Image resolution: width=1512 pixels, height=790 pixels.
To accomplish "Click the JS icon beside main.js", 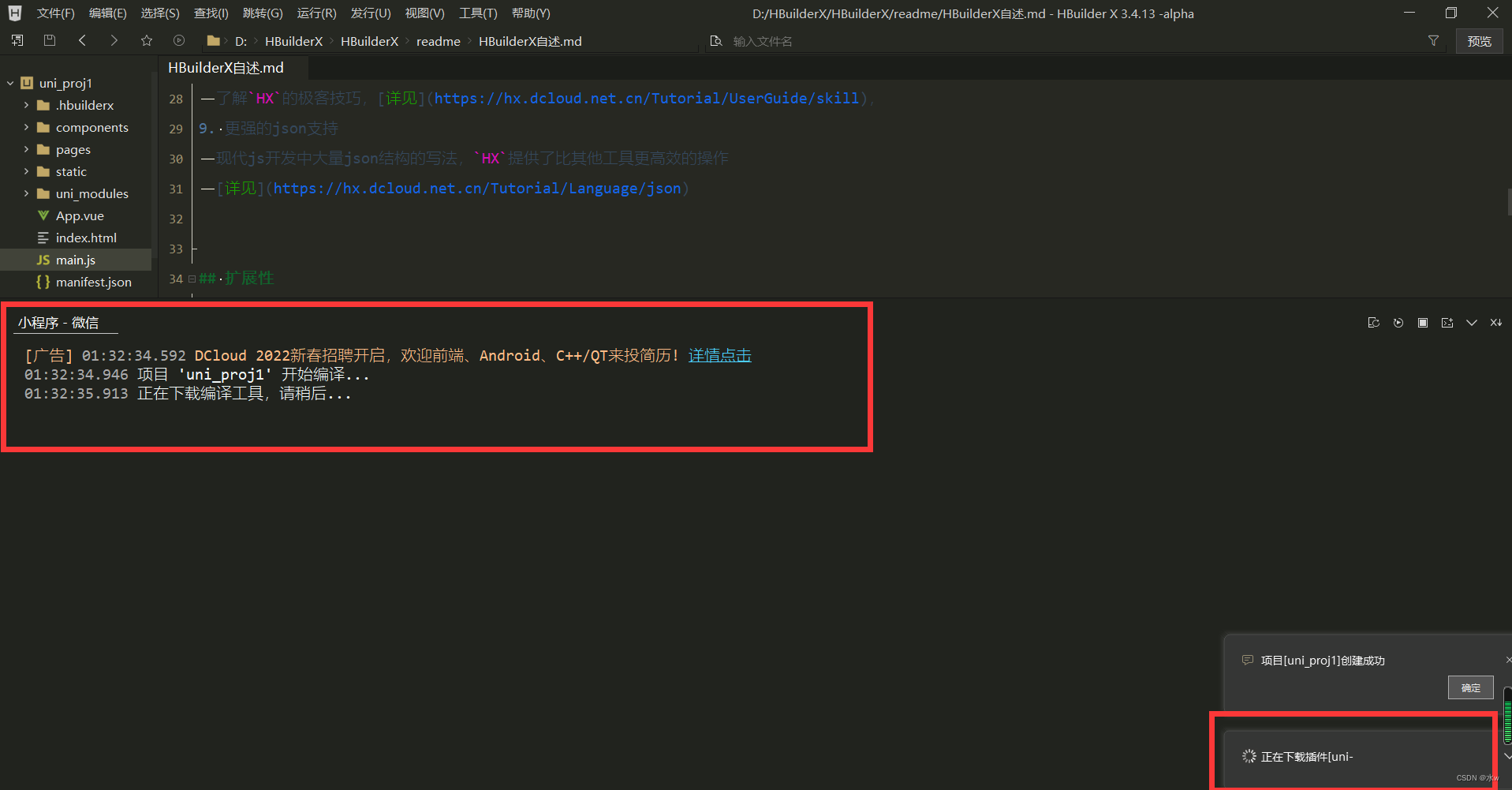I will click(43, 260).
